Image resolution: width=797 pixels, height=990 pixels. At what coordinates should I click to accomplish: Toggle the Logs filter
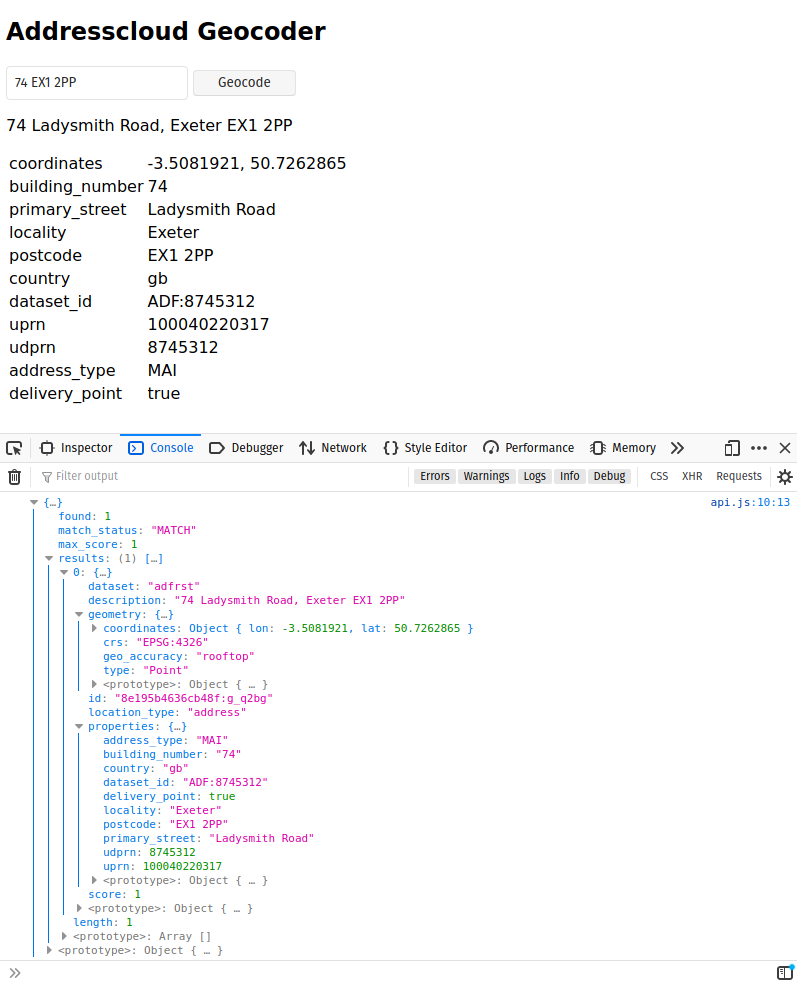[534, 476]
